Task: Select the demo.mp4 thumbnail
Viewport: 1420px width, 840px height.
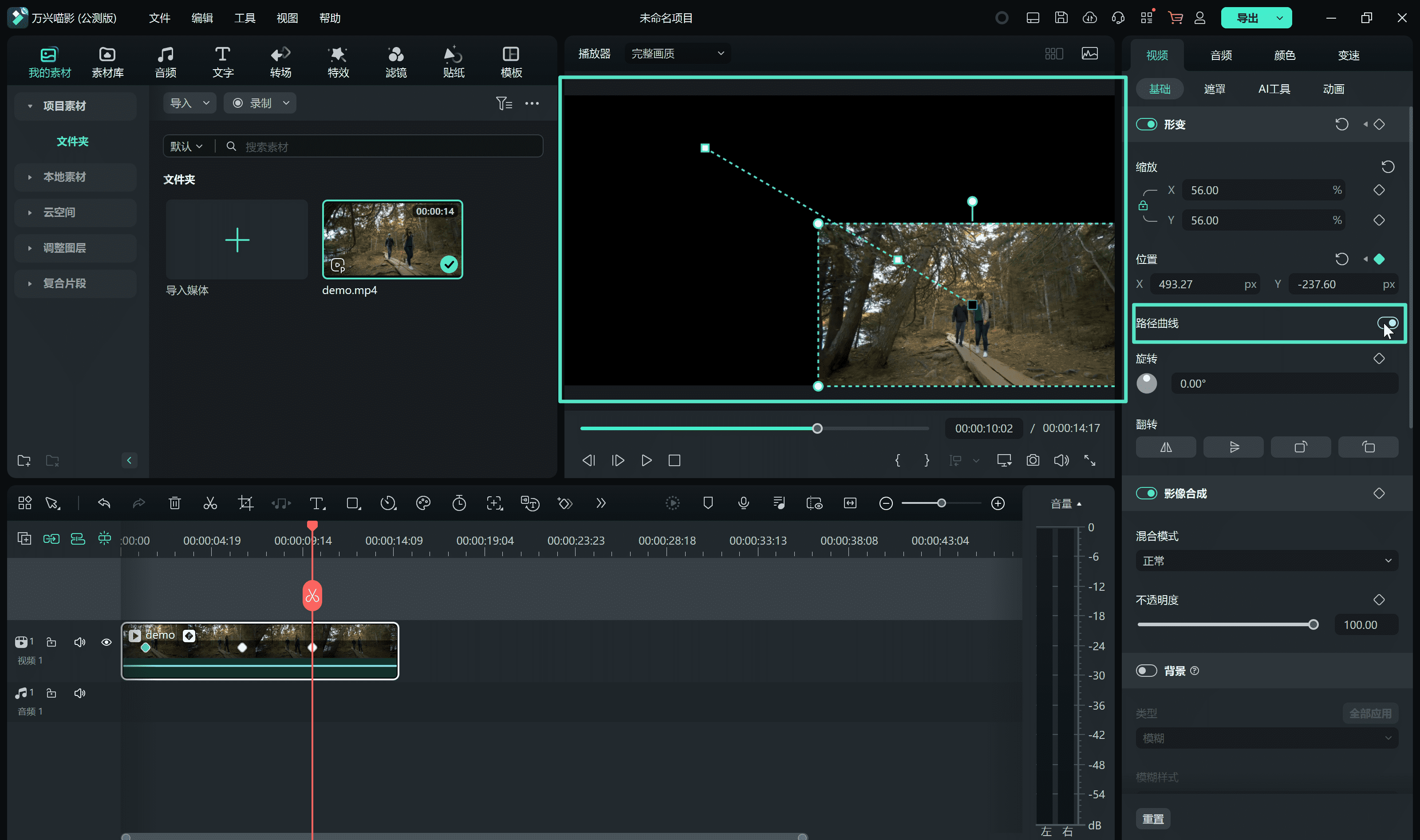Action: tap(392, 239)
